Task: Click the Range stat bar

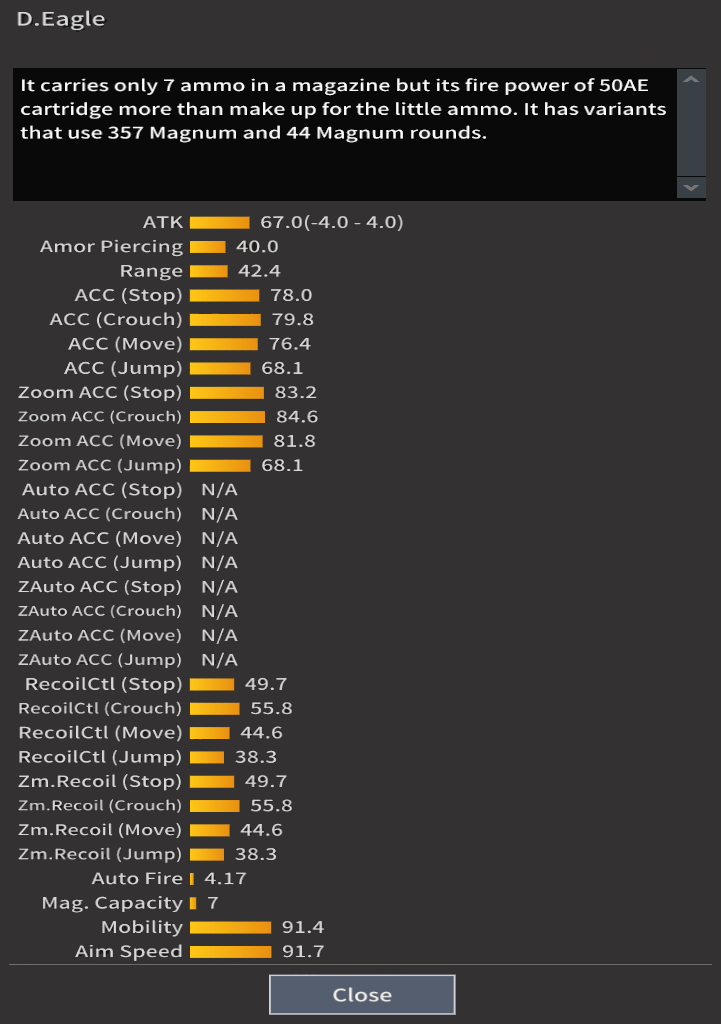Action: click(x=209, y=271)
